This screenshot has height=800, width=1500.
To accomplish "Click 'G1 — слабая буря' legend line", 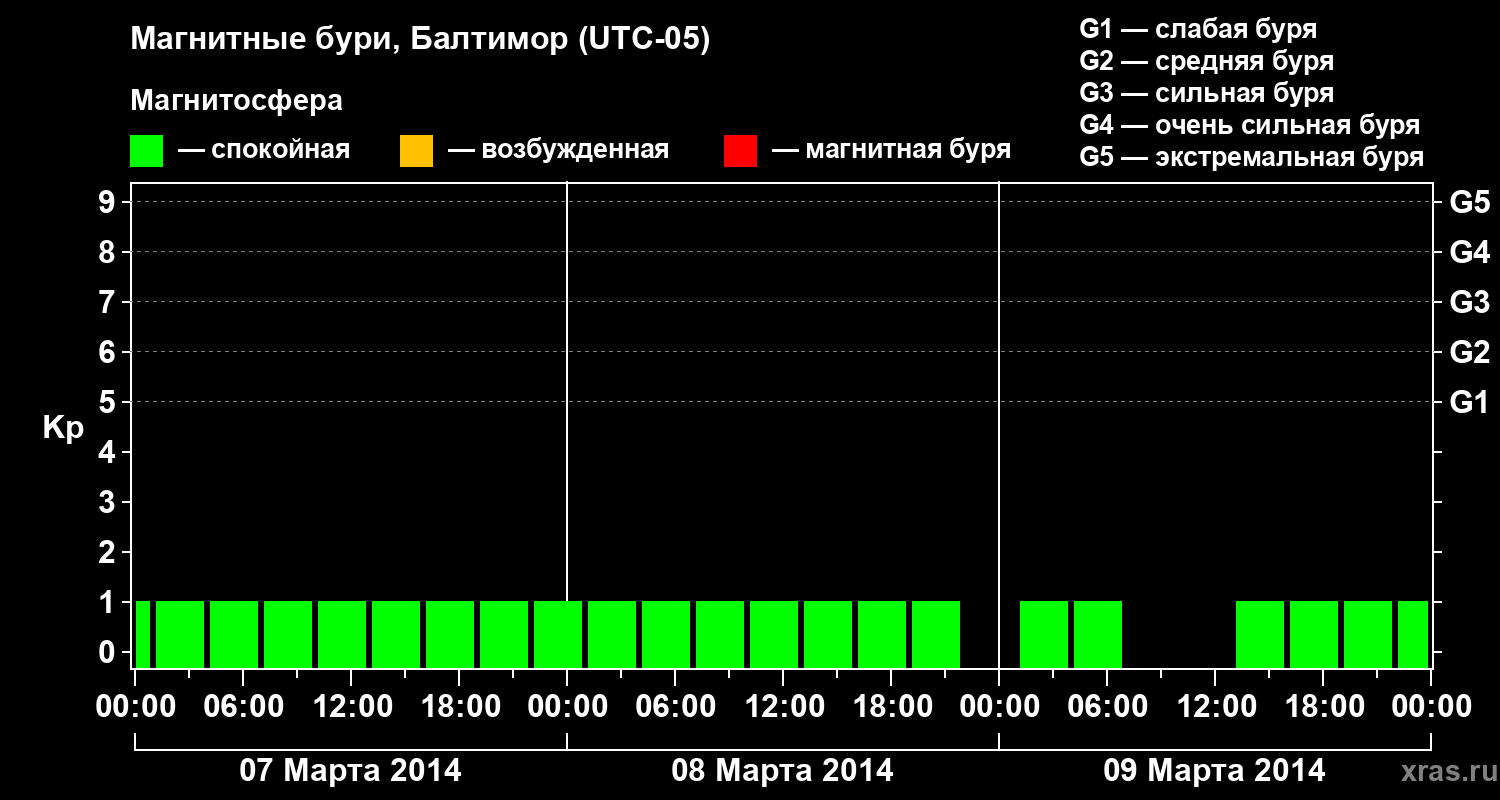I will point(1198,29).
